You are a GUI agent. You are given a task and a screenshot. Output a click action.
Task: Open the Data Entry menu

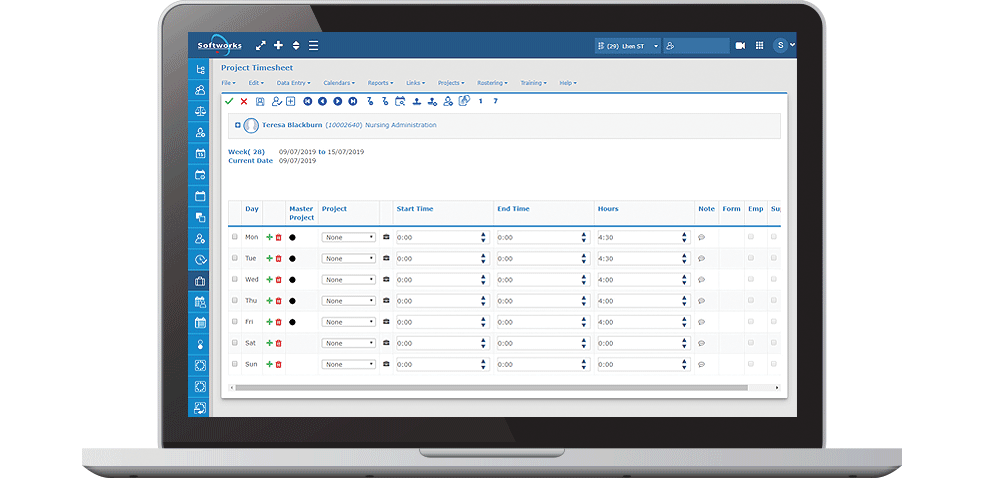[x=293, y=83]
